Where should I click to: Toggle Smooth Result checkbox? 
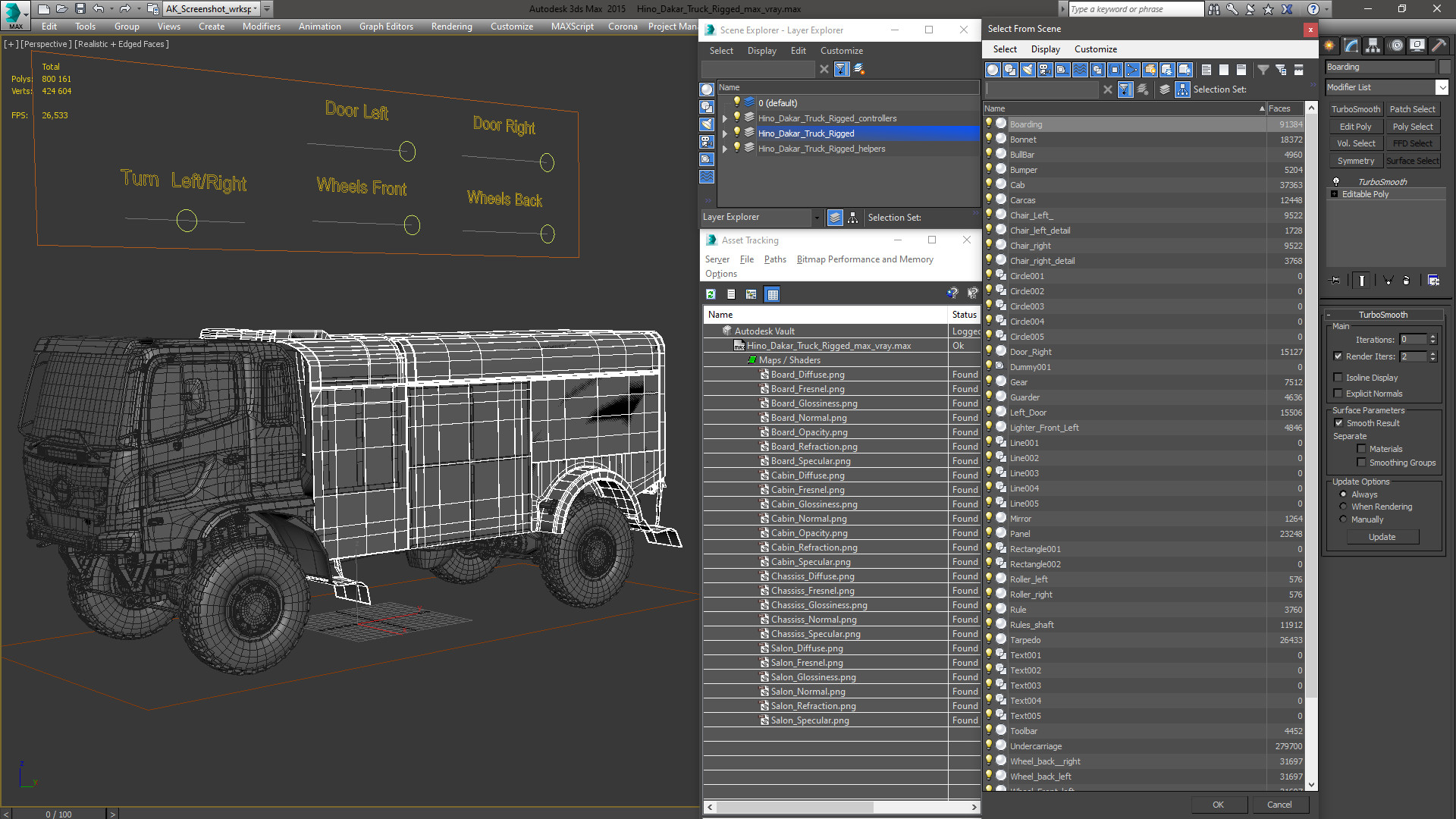pos(1338,423)
